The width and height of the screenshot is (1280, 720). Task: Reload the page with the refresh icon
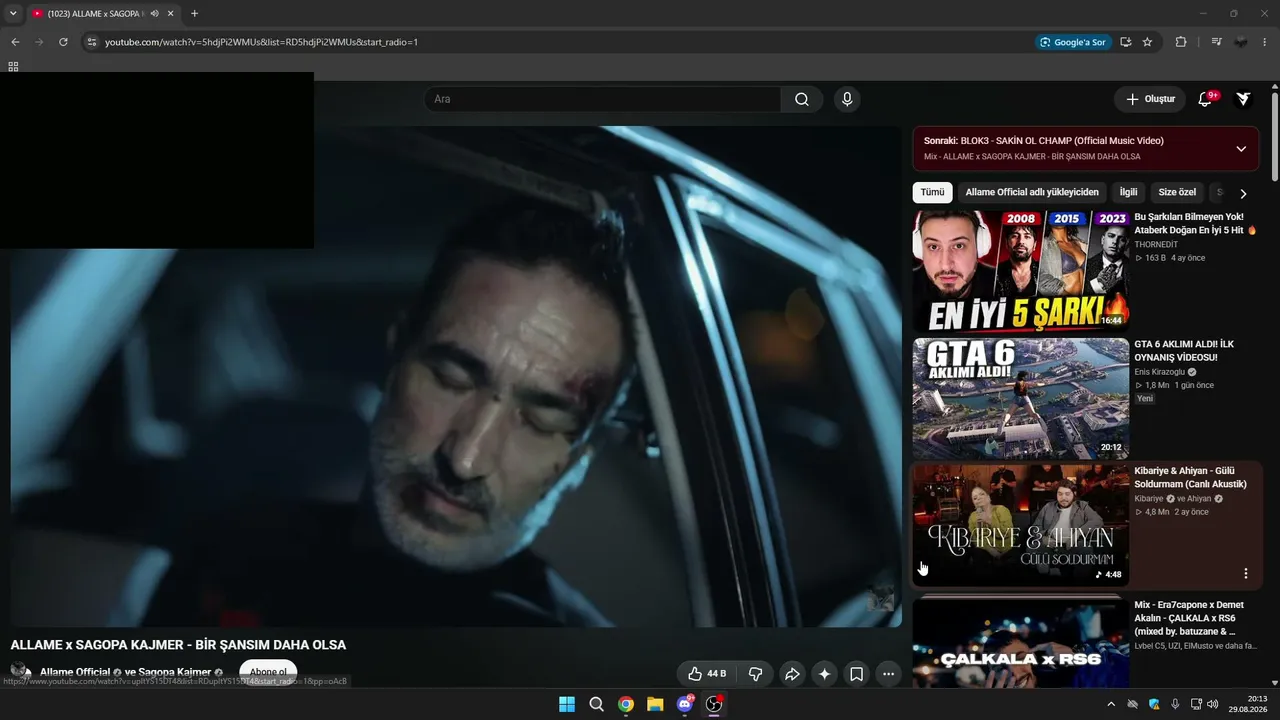coord(63,42)
